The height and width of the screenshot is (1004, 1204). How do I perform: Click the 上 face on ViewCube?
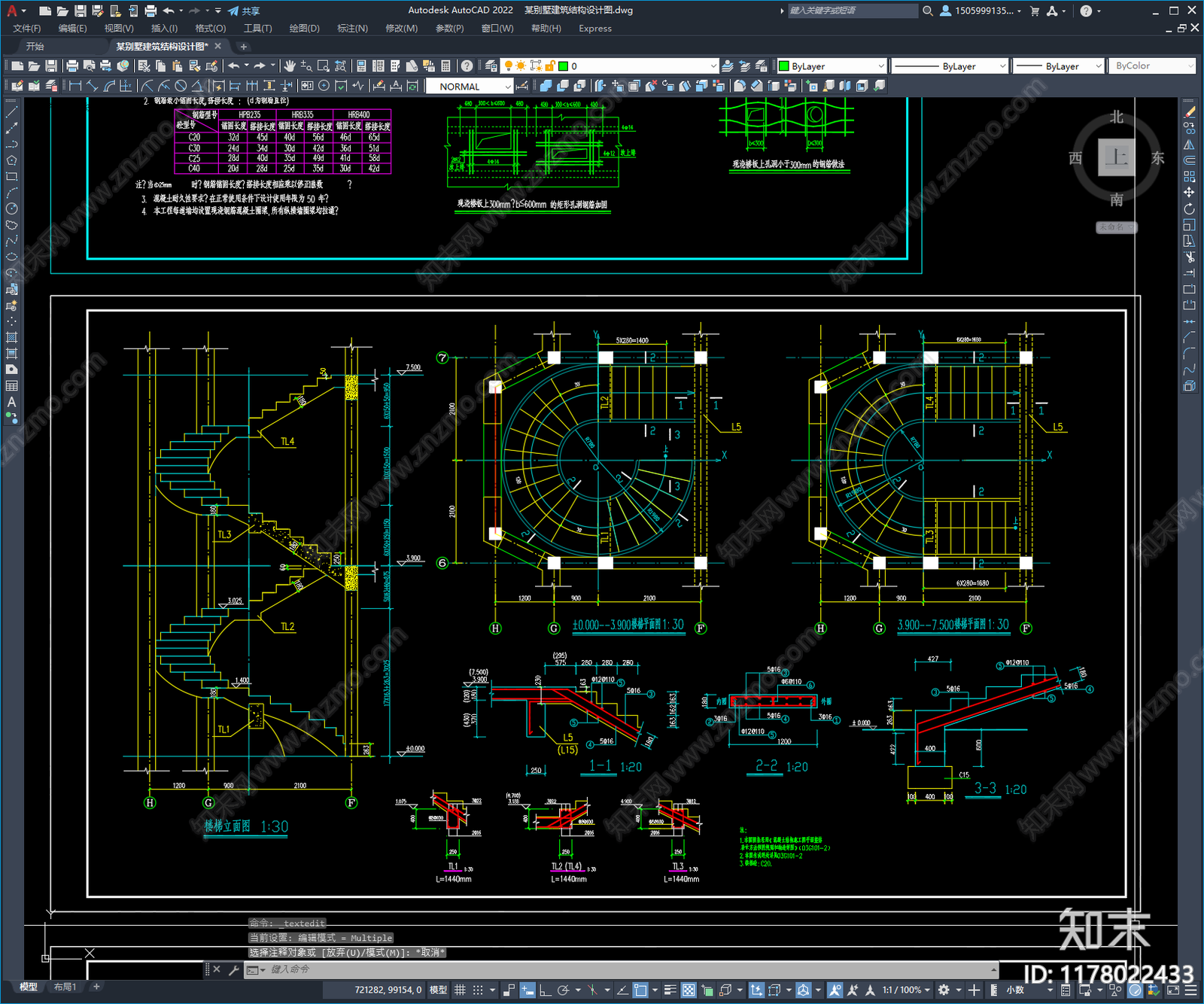click(x=1117, y=157)
